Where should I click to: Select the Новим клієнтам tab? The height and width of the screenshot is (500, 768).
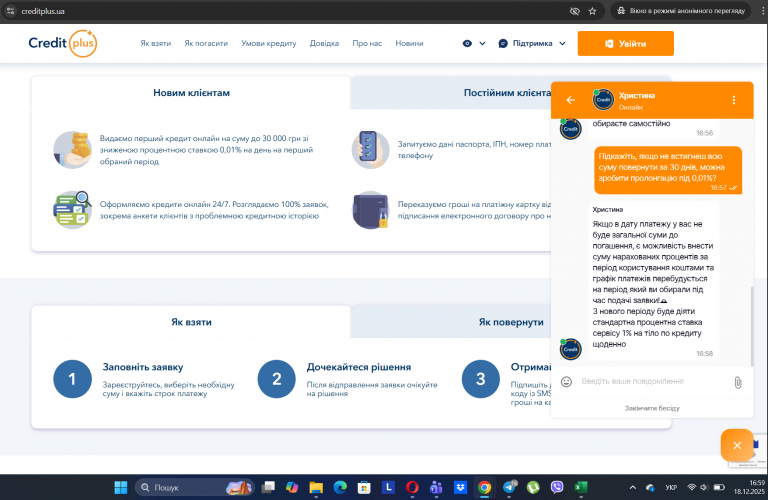(x=192, y=93)
